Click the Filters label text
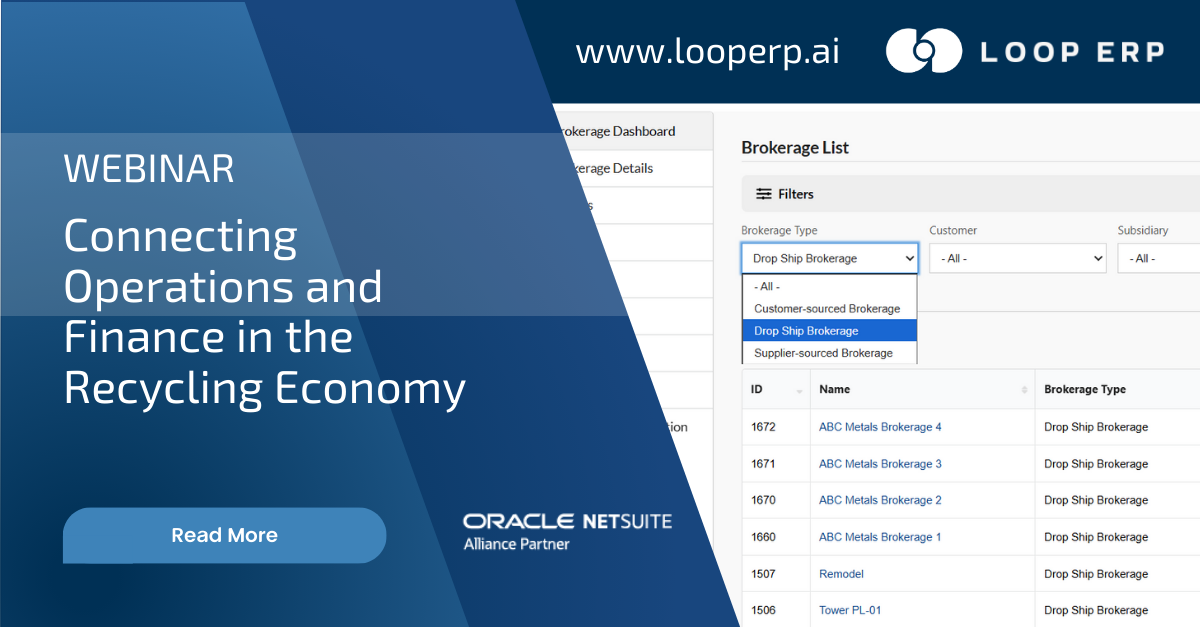Viewport: 1200px width, 627px height. 796,194
